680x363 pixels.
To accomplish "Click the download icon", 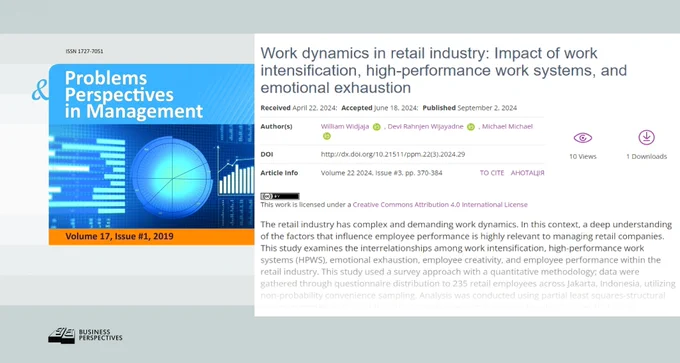I will point(646,137).
